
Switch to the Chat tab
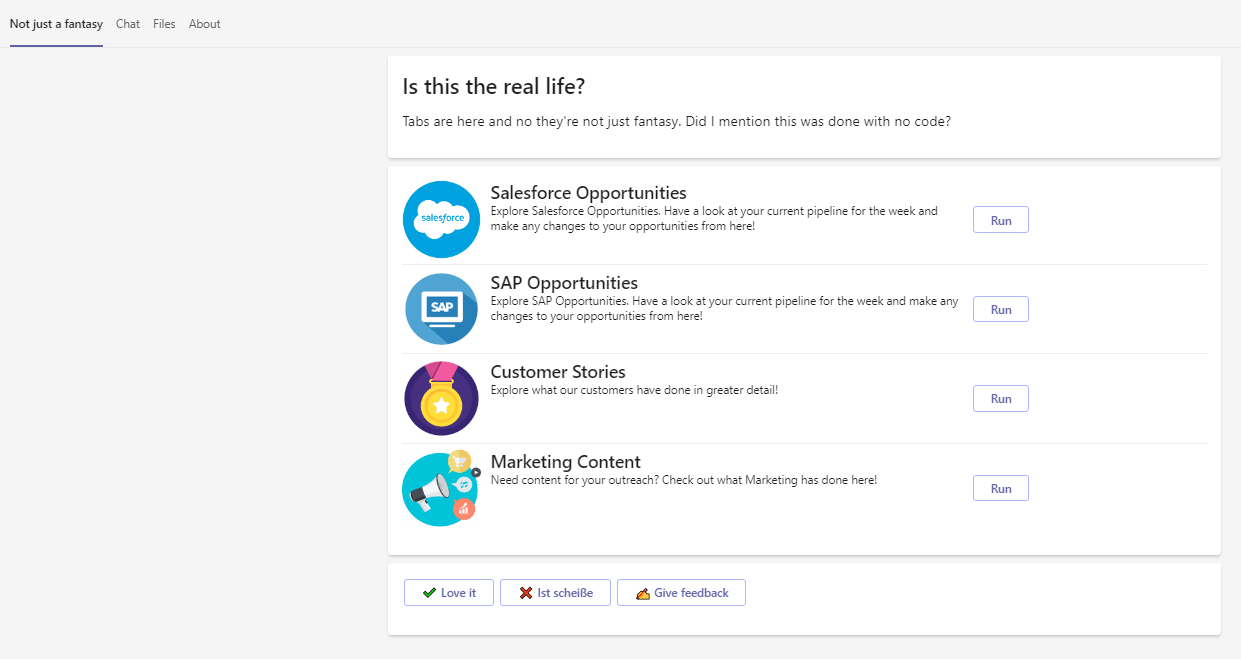pyautogui.click(x=128, y=24)
